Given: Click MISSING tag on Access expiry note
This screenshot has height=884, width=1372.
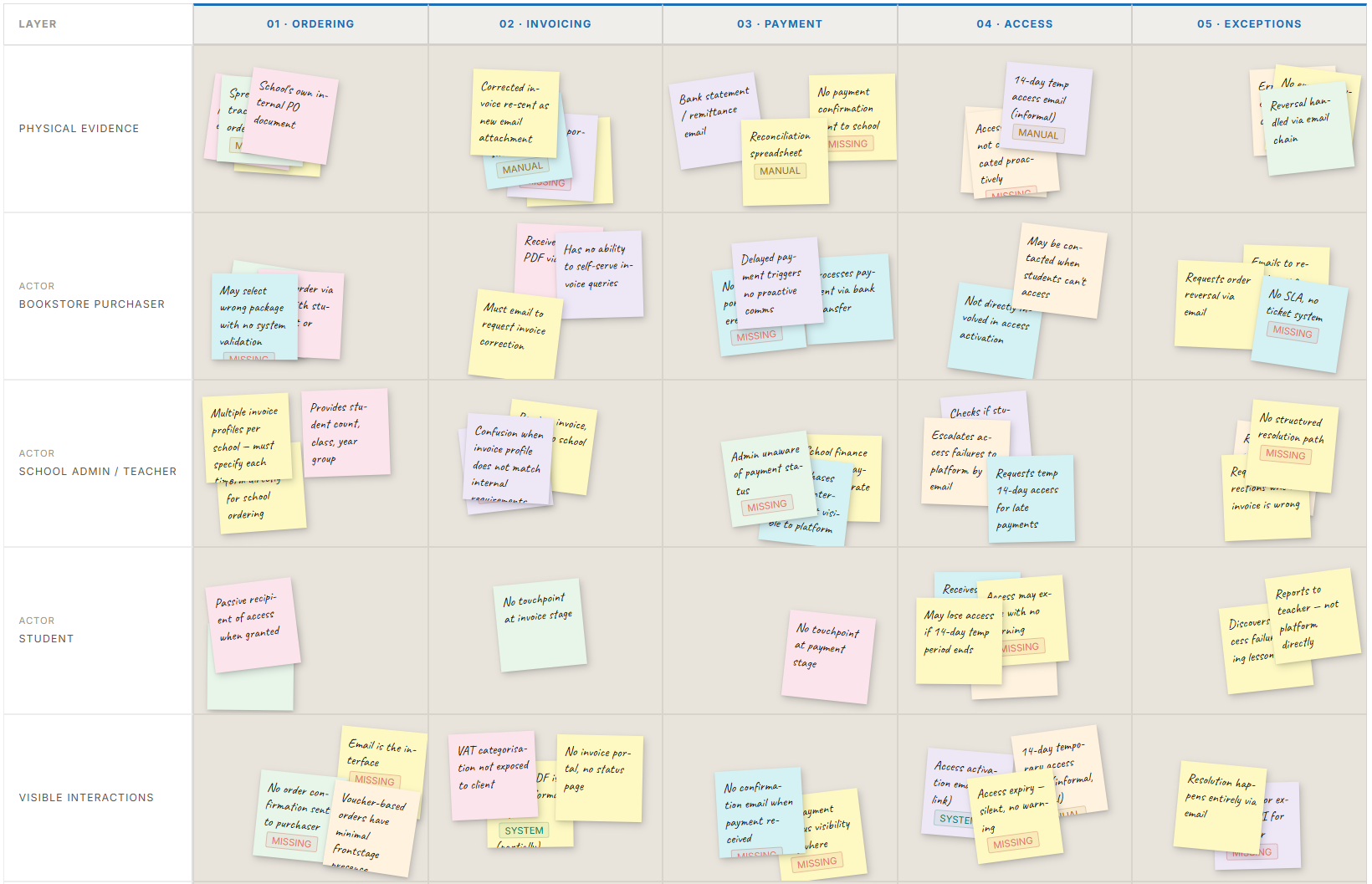Looking at the screenshot, I should (x=1013, y=842).
